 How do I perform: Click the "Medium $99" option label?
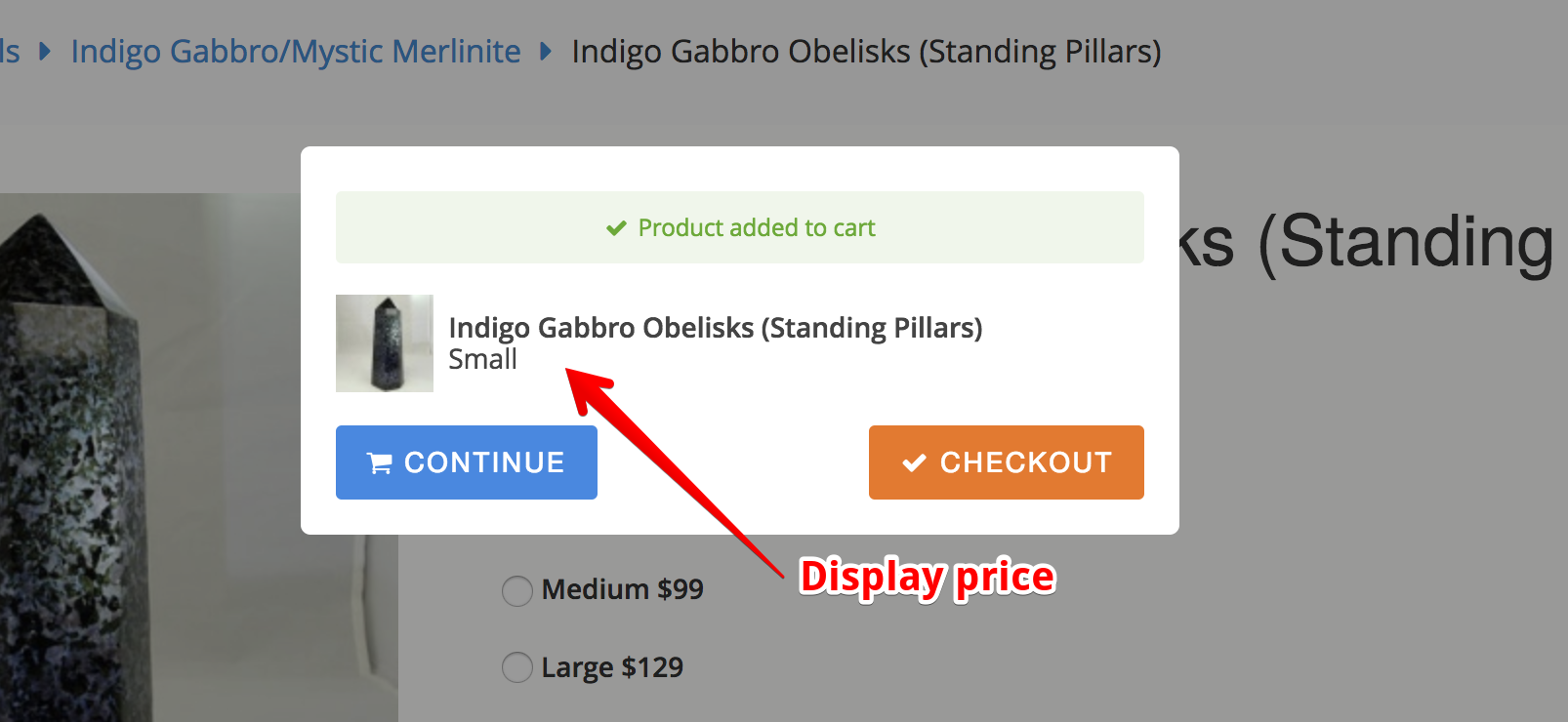622,590
